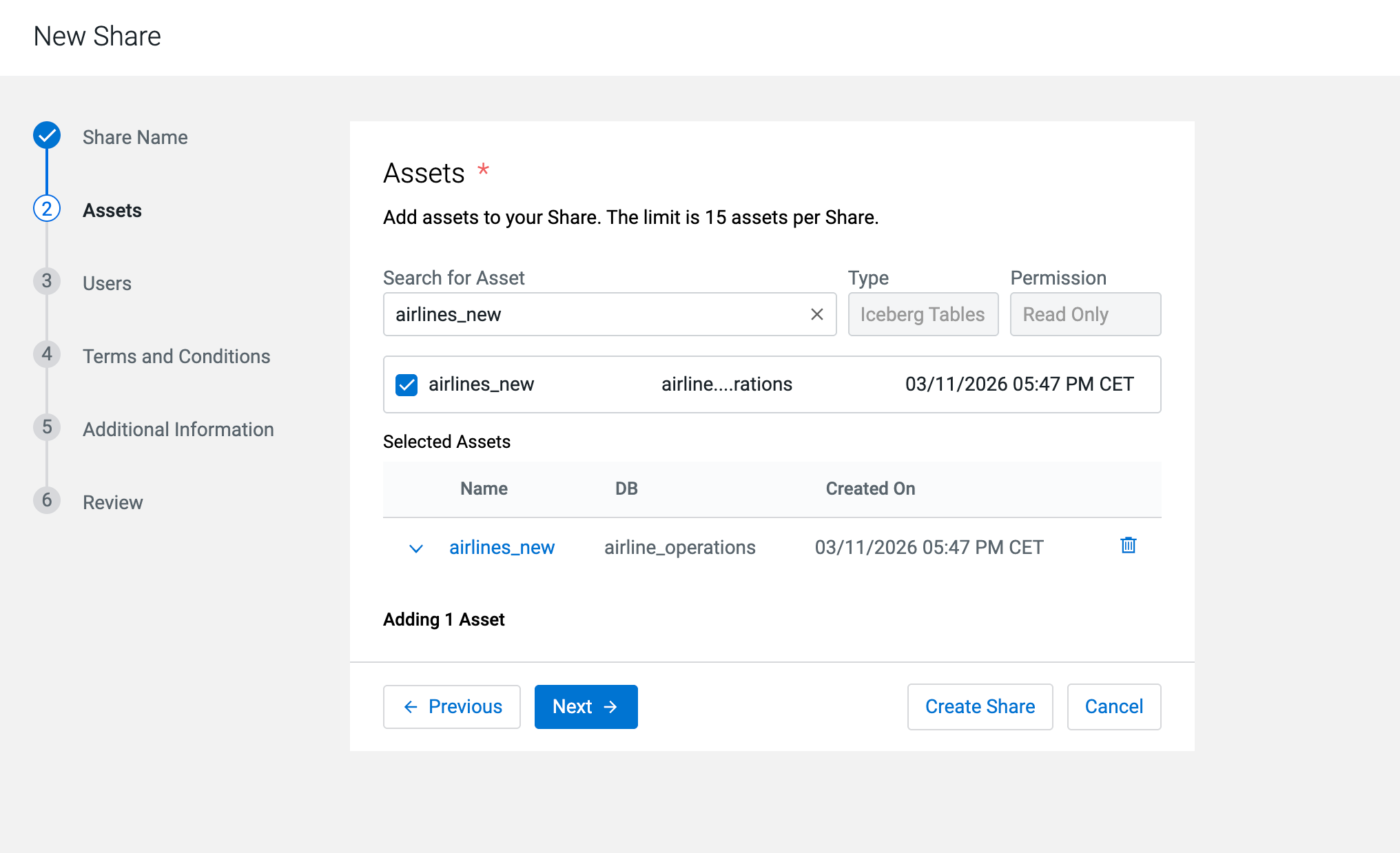Click Create Share button

point(980,707)
